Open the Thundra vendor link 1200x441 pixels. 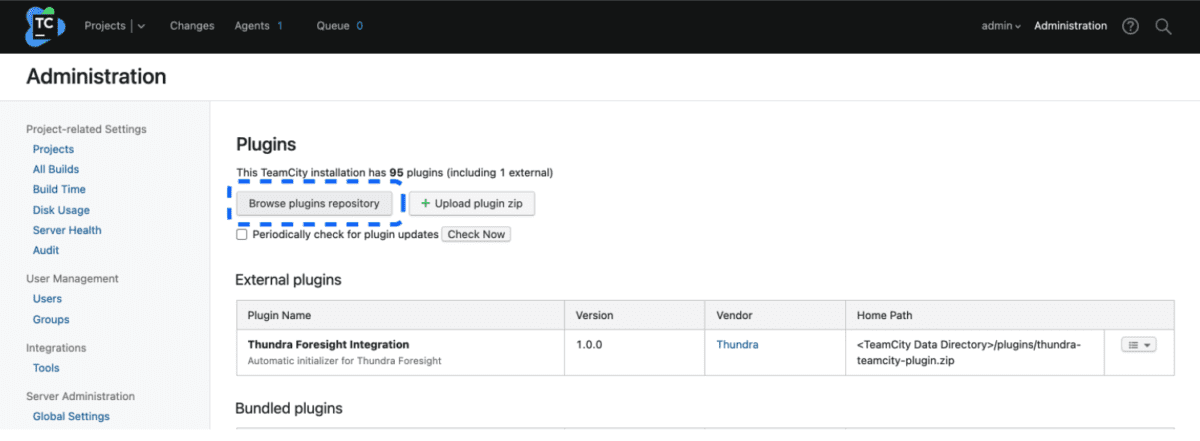point(737,344)
